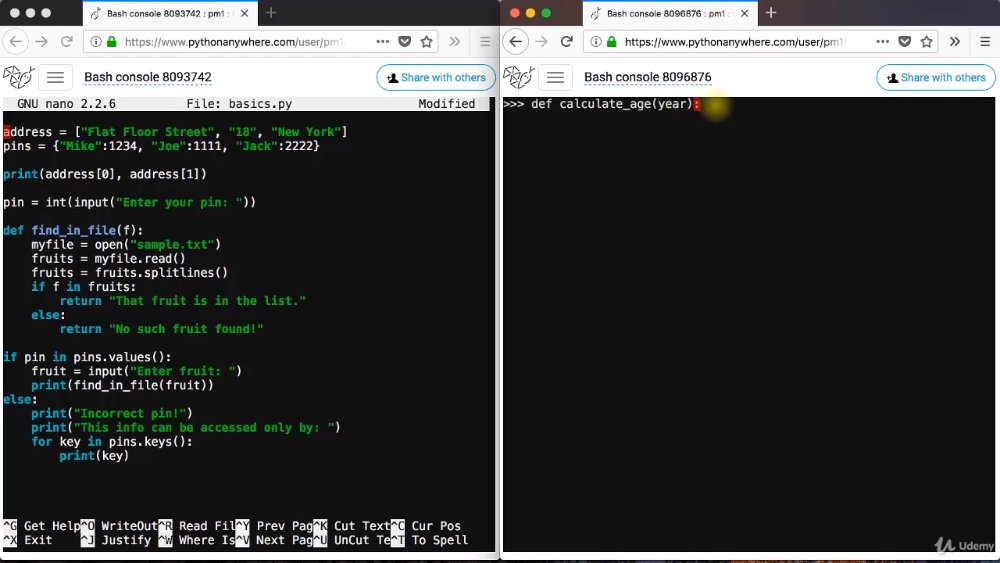Click 'fruits = myfile.read()' line

tap(108, 258)
